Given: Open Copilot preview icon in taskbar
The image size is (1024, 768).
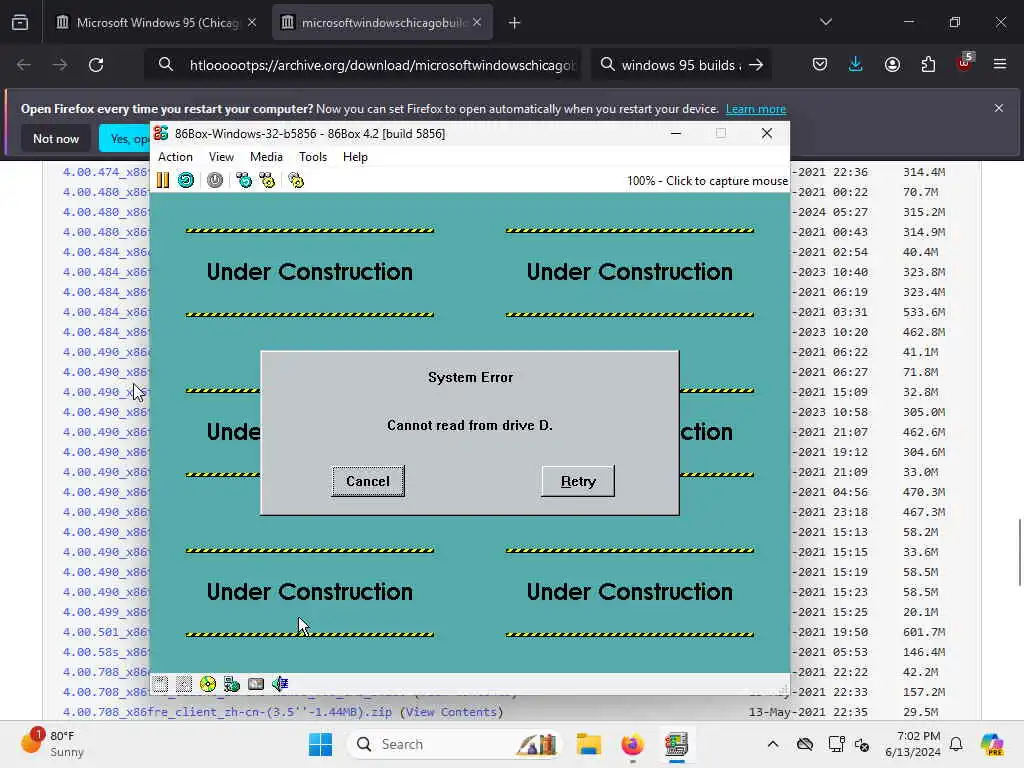Looking at the screenshot, I should [992, 744].
